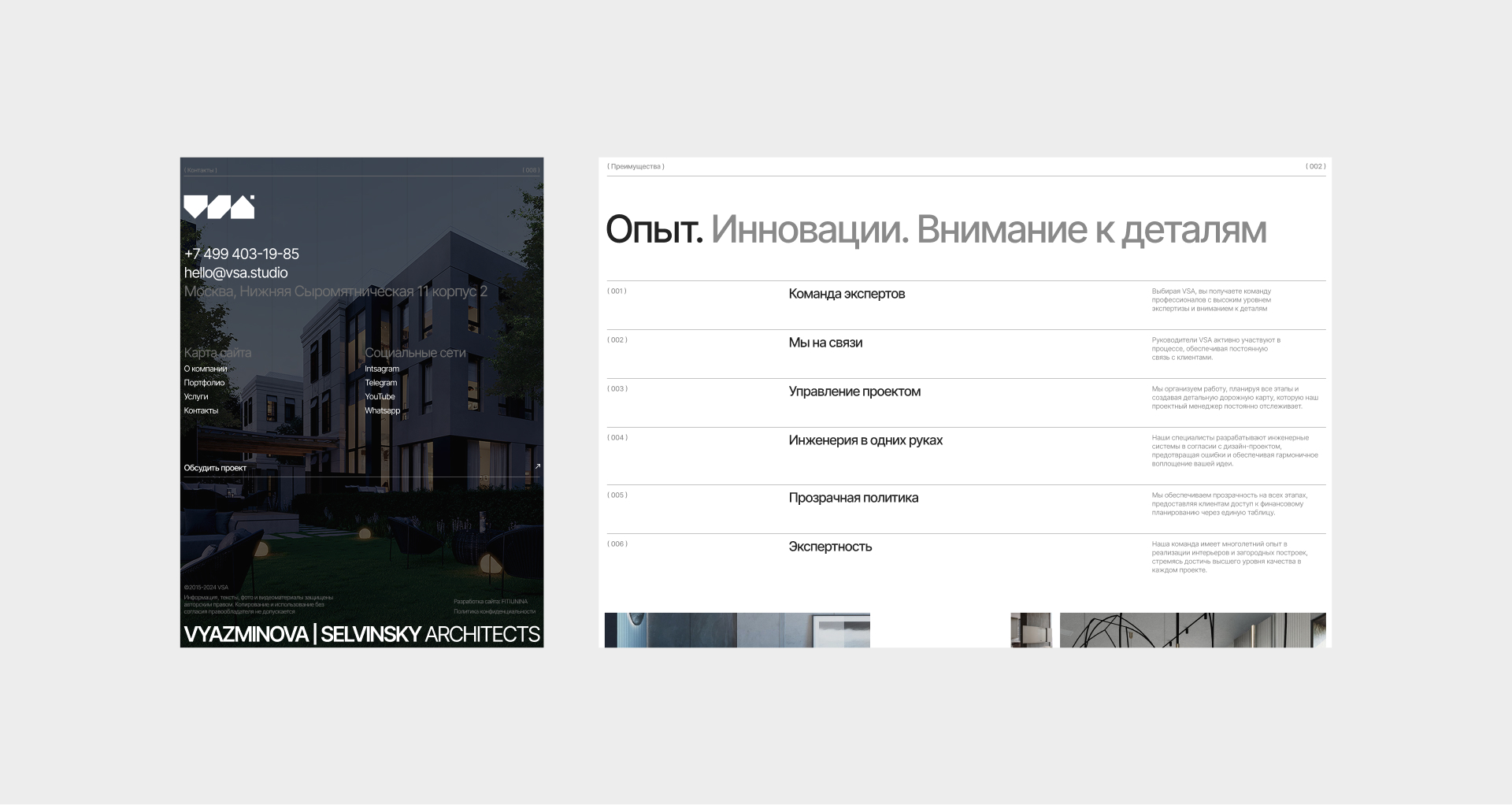Expand the Экспертность row
The image size is (1512, 805).
click(831, 547)
